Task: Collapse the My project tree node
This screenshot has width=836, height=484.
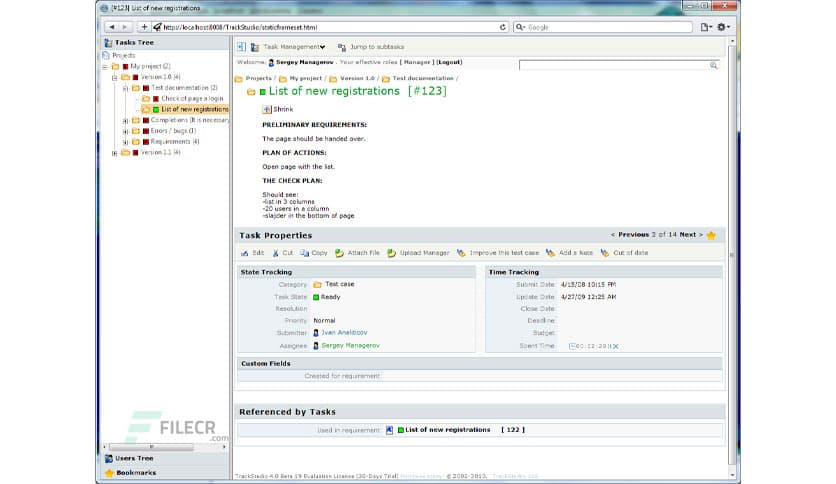Action: [x=105, y=67]
